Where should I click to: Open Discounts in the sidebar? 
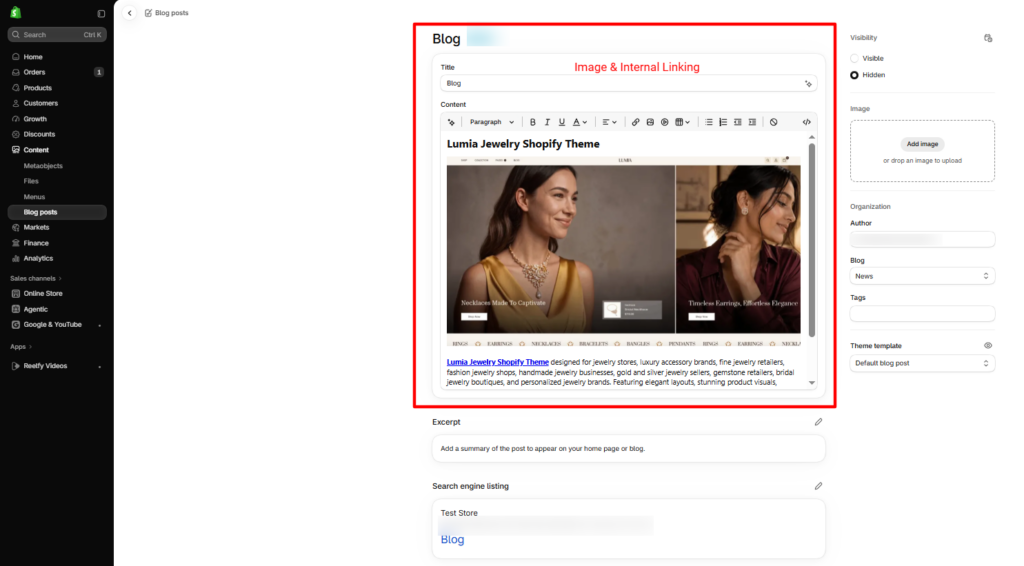57,134
